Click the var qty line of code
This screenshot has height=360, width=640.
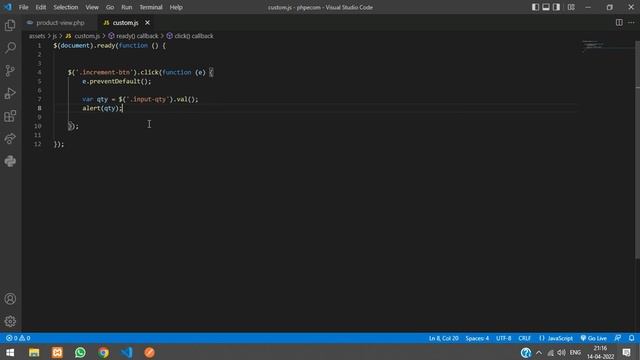(140, 99)
